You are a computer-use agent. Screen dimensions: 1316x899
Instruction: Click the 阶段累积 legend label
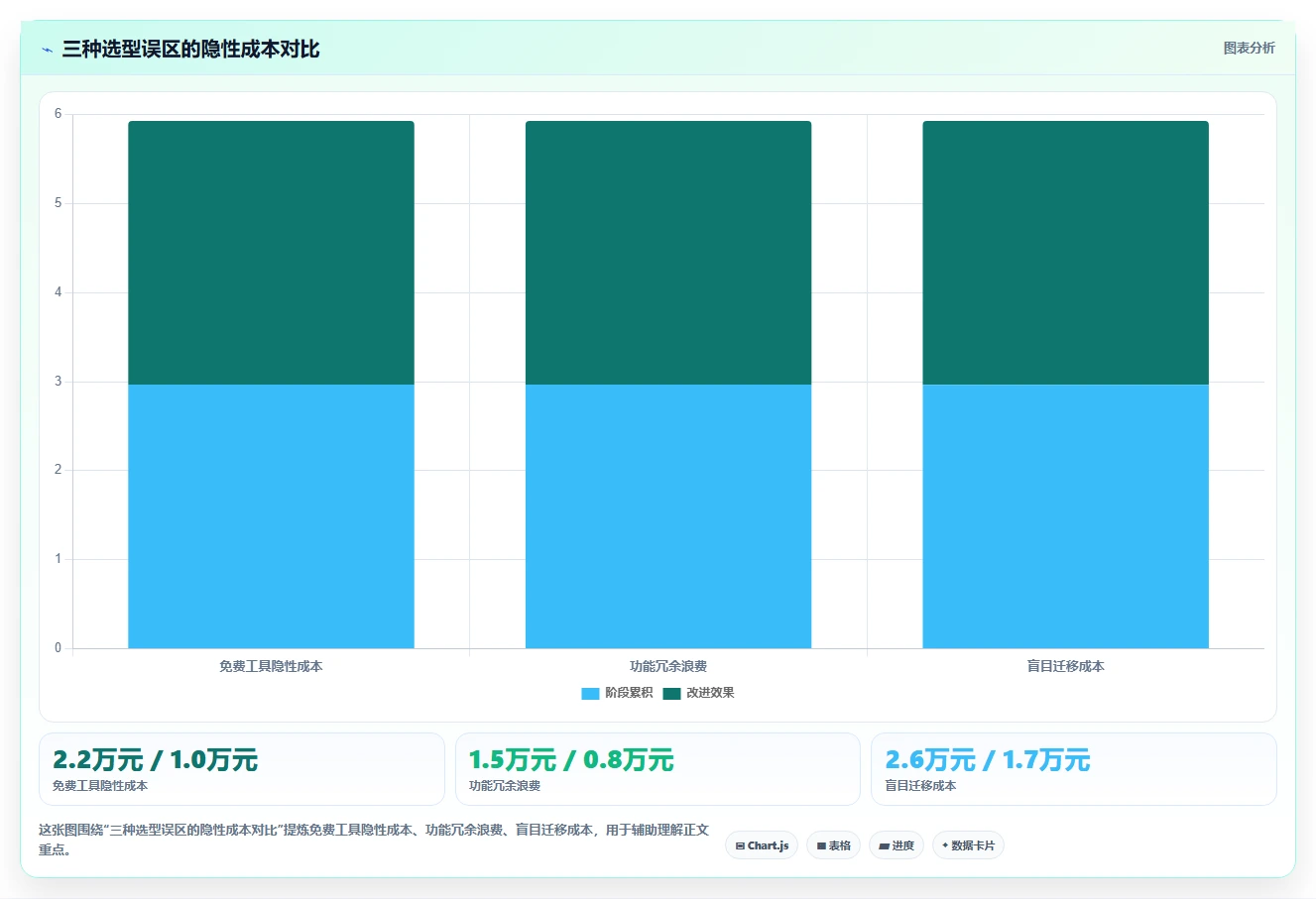629,693
